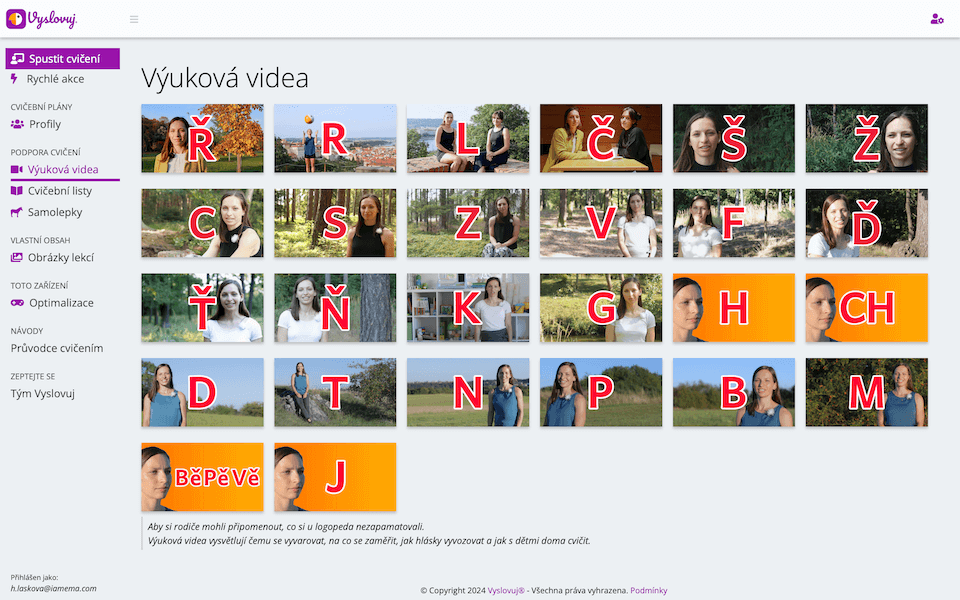Screen dimensions: 960x600
Task: Select Tým Vyslovuj menu item
Action: (x=43, y=393)
